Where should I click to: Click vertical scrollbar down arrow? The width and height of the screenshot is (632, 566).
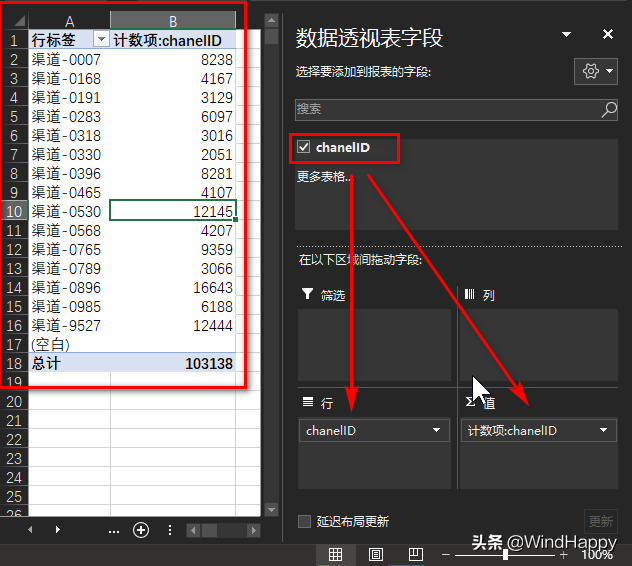(x=271, y=510)
